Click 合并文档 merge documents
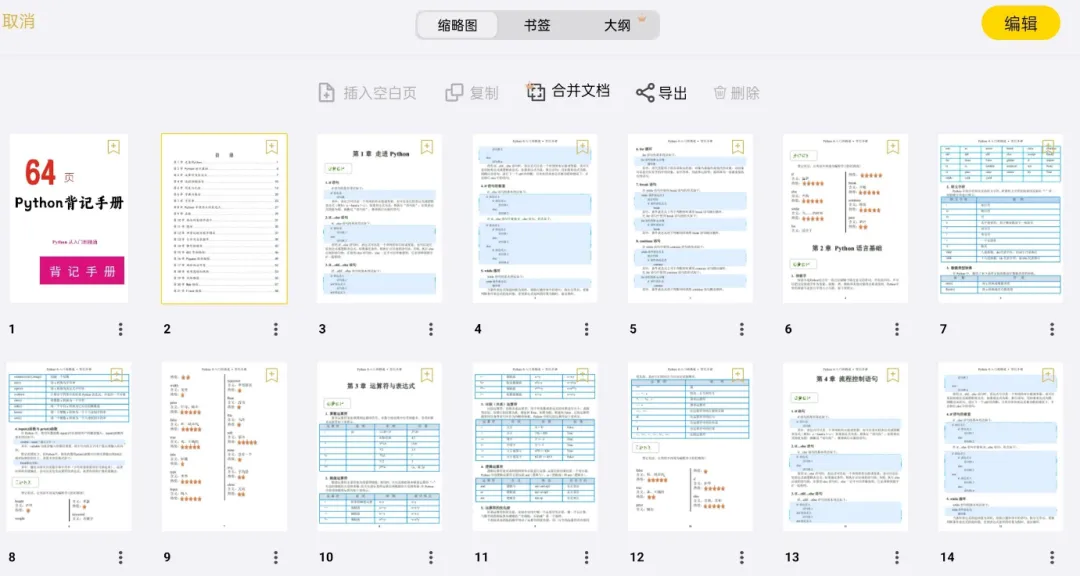The width and height of the screenshot is (1080, 576). [568, 91]
